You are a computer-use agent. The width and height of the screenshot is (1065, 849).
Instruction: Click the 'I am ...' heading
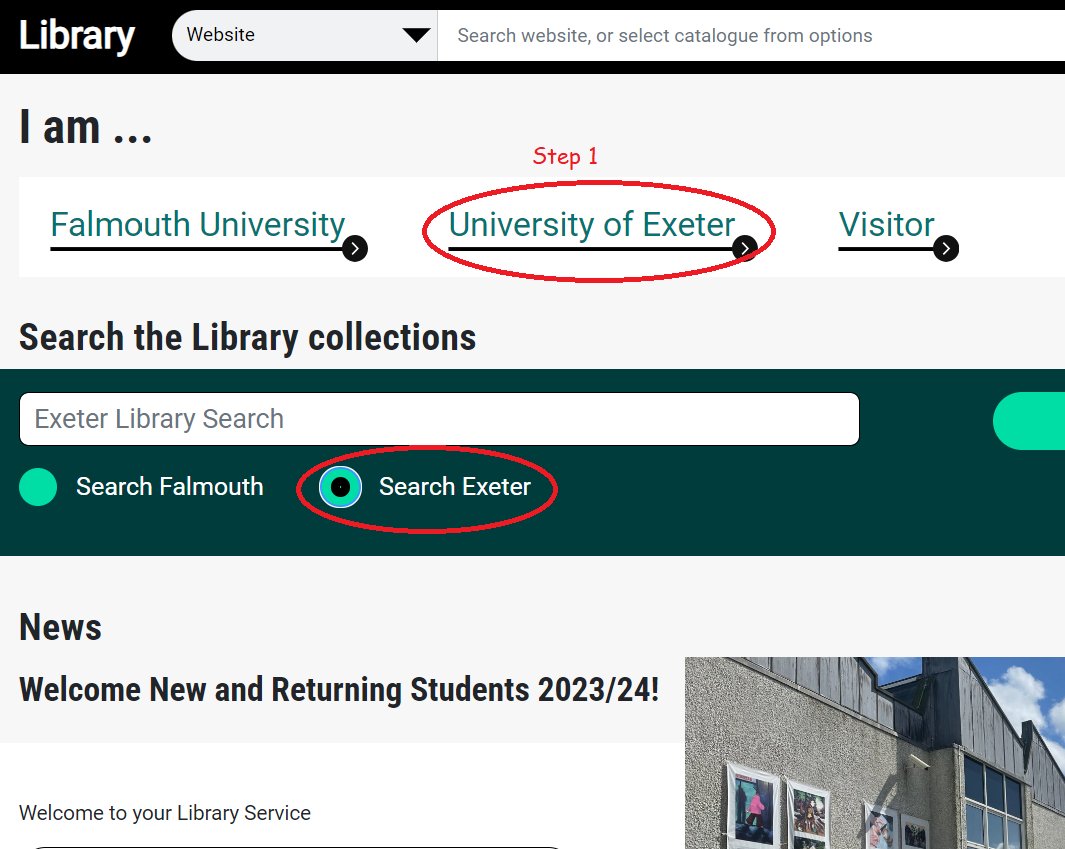[86, 127]
